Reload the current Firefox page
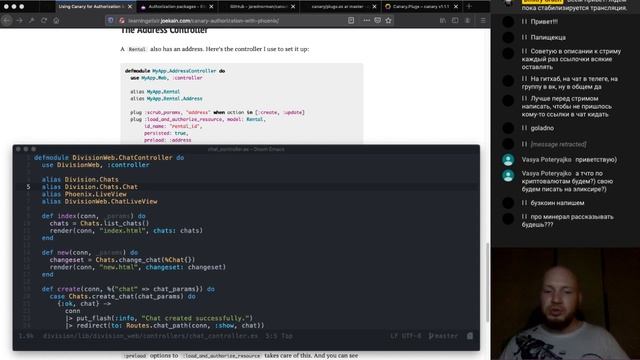Image resolution: width=640 pixels, height=360 pixels. [44, 20]
